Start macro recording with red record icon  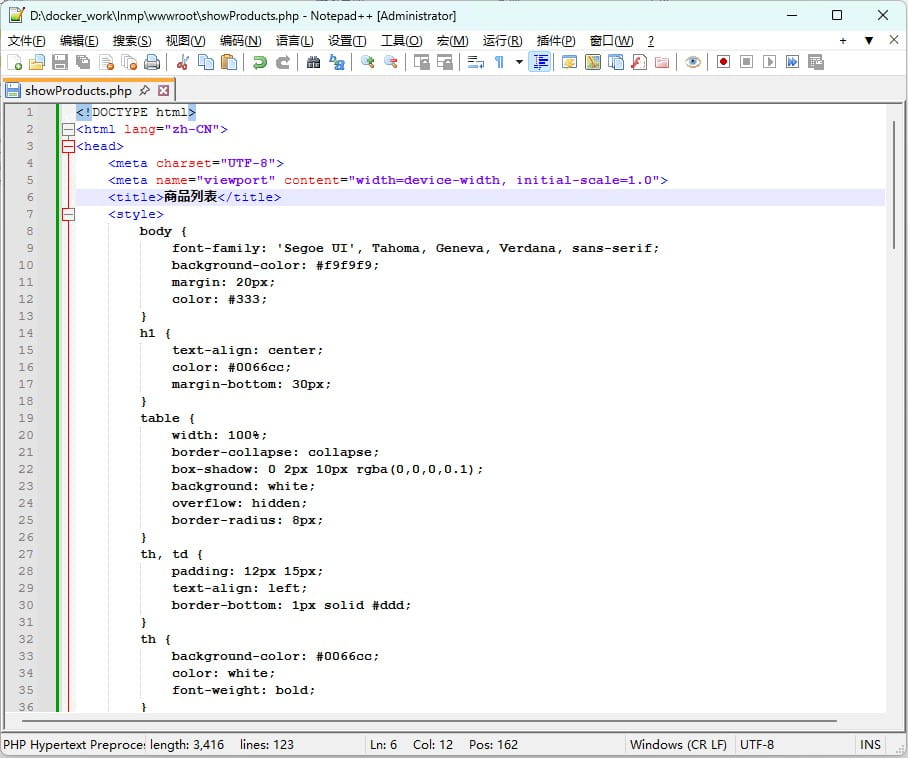[723, 62]
